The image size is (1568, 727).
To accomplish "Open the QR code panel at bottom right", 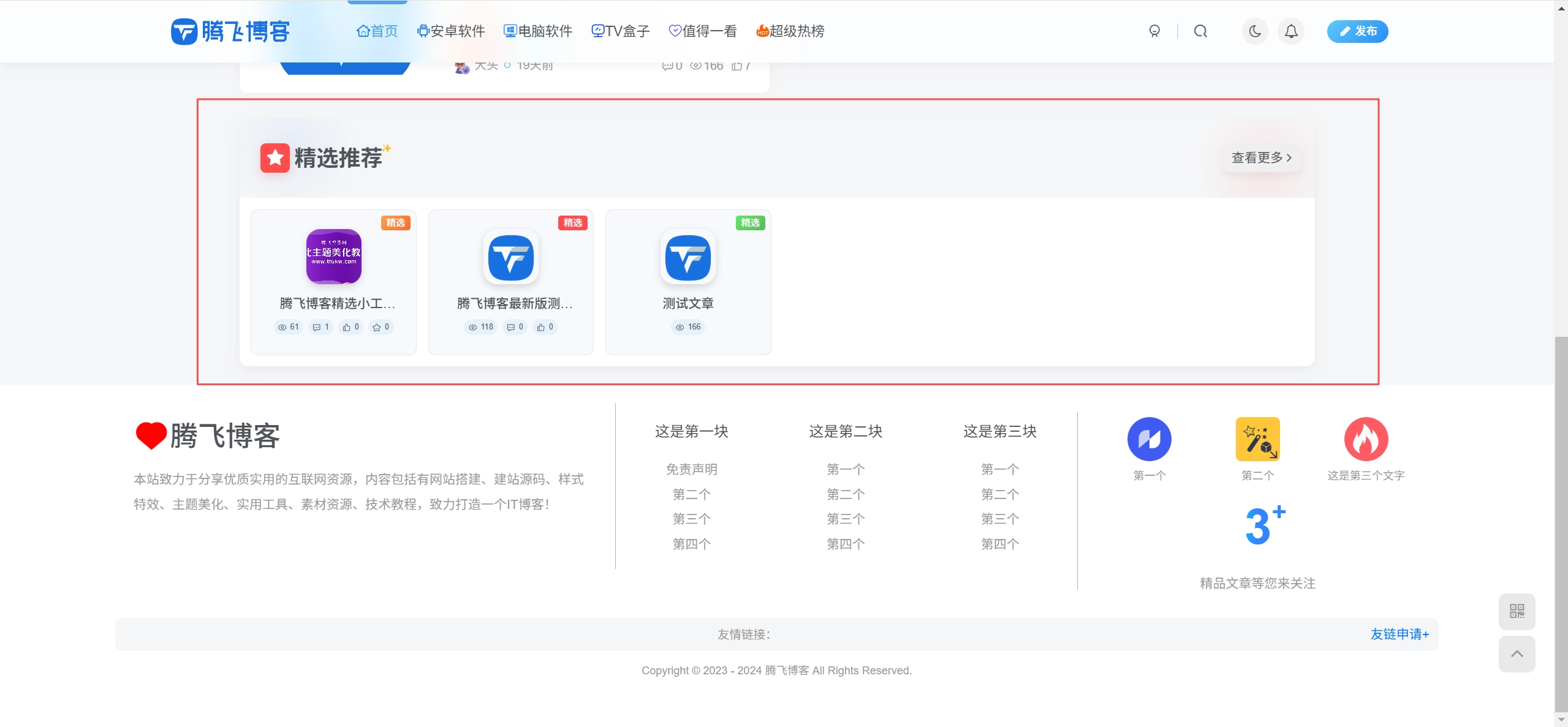I will [x=1516, y=611].
